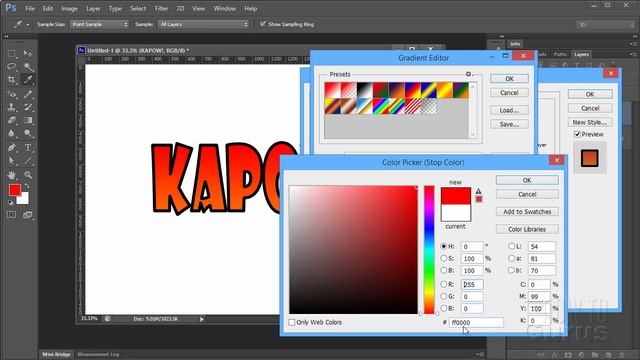Select the H (hue) radio button
This screenshot has width=640, height=360.
444,247
